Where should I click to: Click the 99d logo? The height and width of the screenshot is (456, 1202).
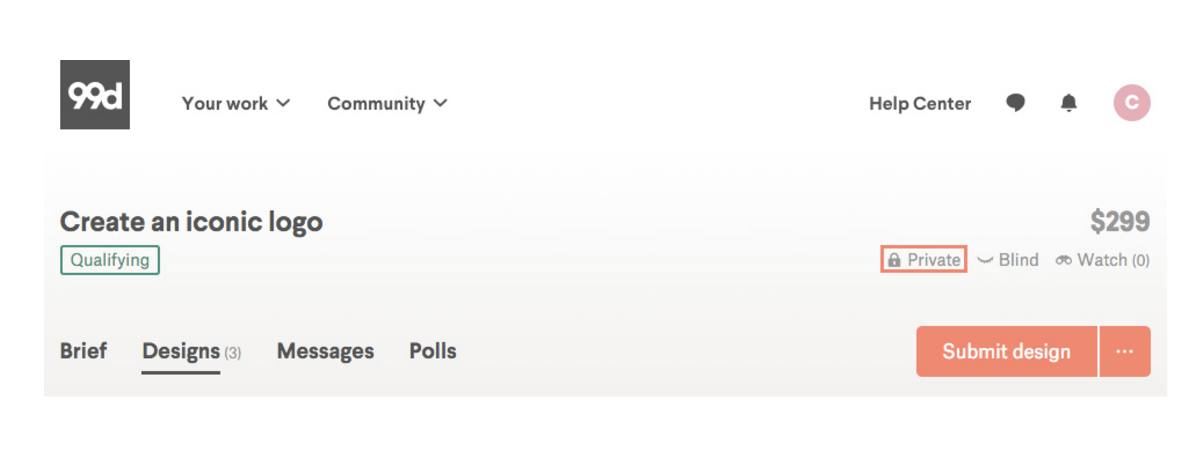coord(95,95)
